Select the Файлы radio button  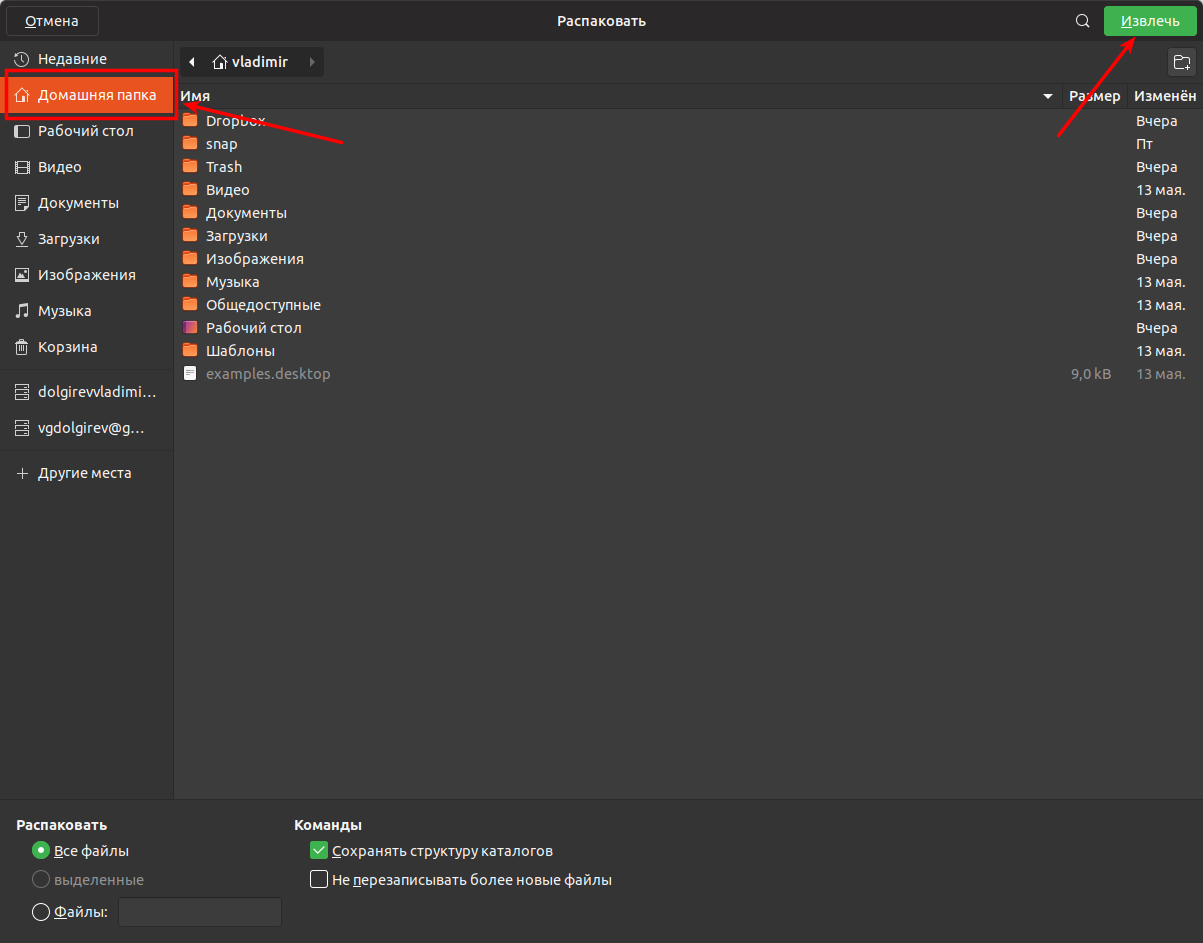coord(41,912)
